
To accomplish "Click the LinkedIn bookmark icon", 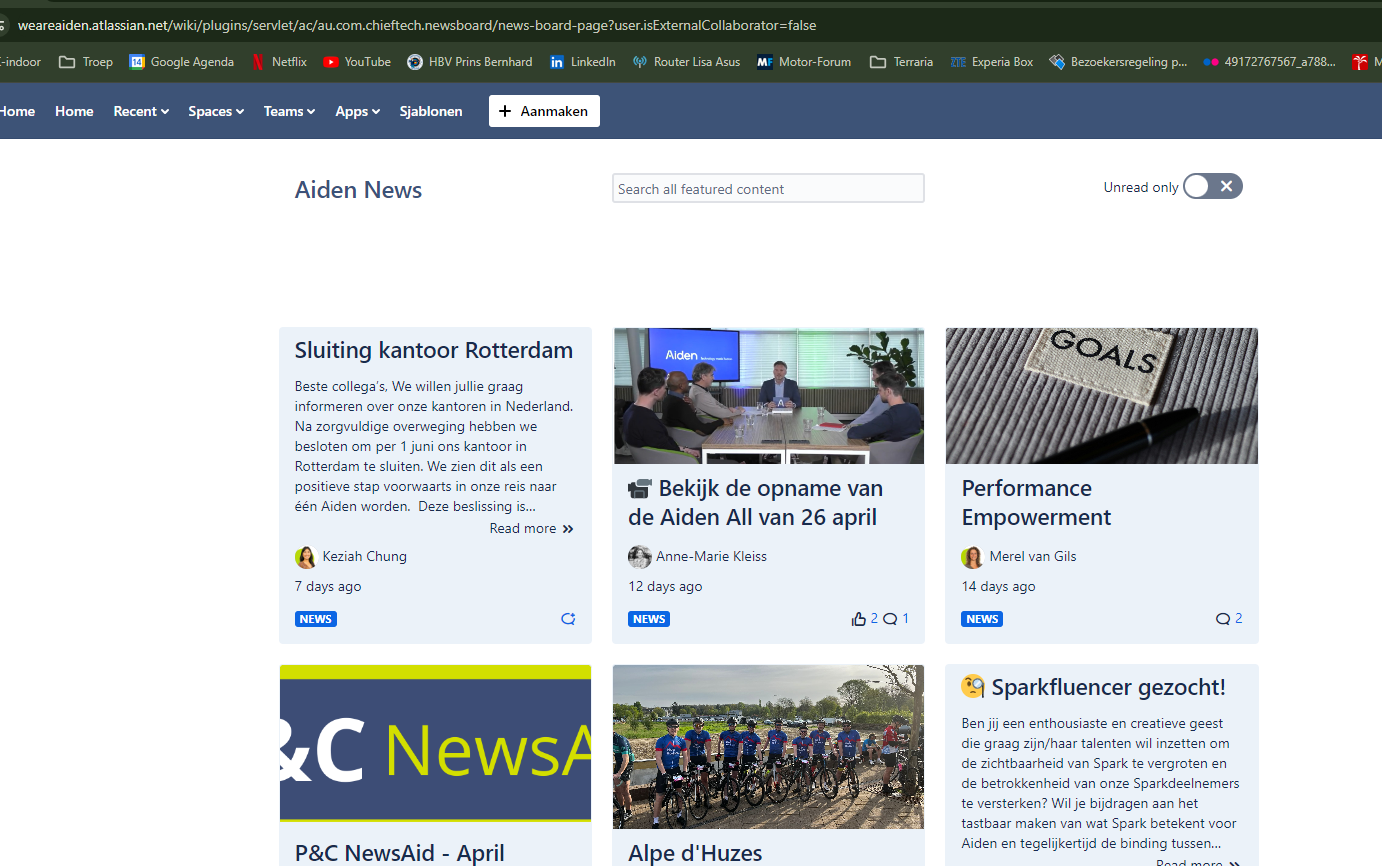I will 557,62.
